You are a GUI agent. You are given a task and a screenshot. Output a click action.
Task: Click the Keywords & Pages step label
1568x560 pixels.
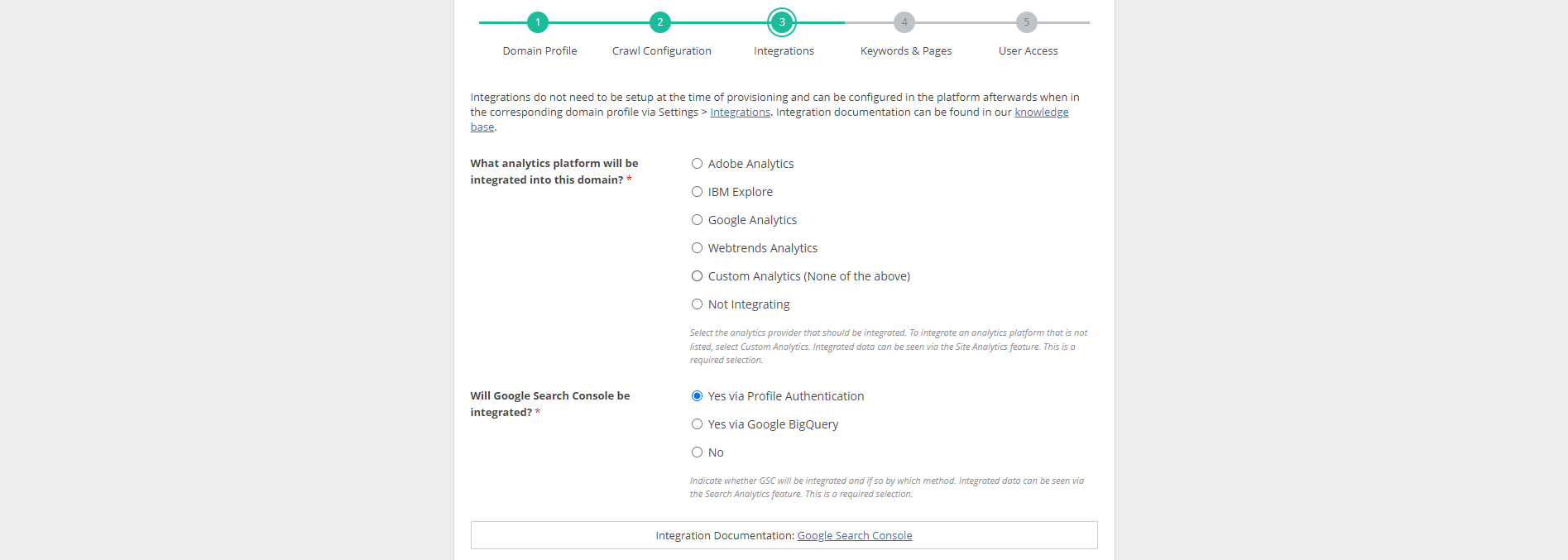tap(906, 51)
